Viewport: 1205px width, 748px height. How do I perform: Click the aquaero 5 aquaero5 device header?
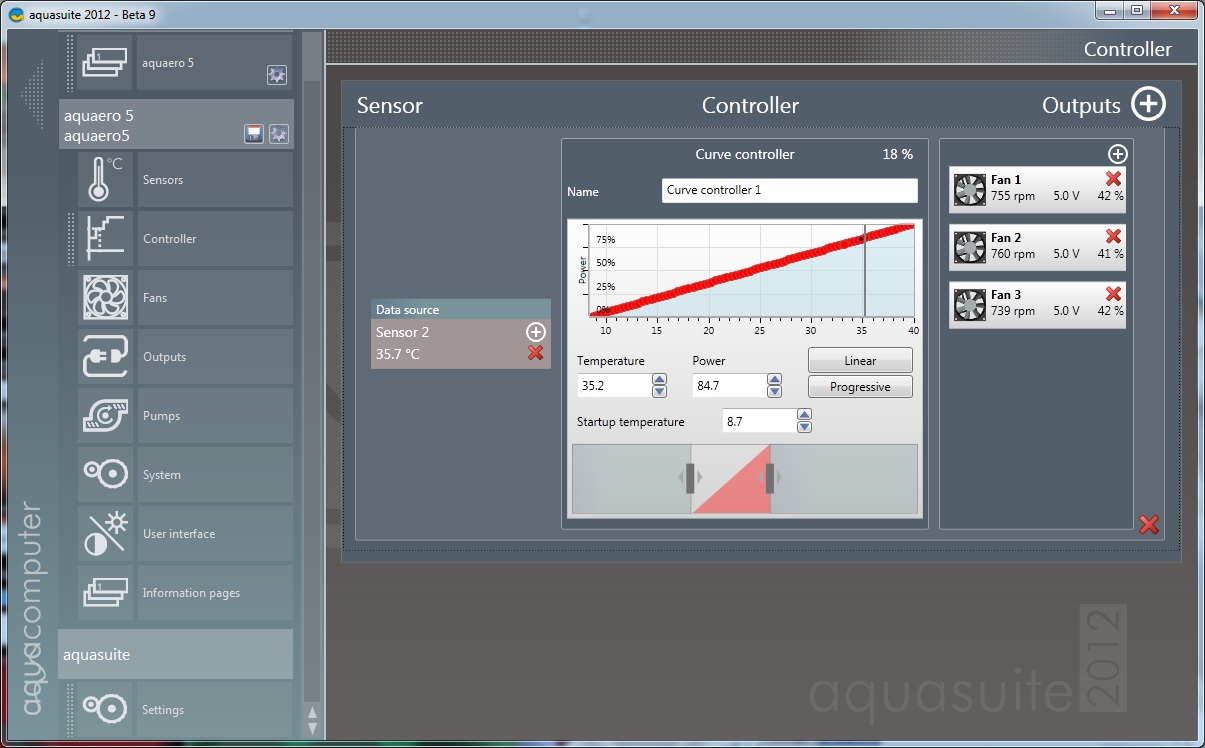click(x=176, y=125)
